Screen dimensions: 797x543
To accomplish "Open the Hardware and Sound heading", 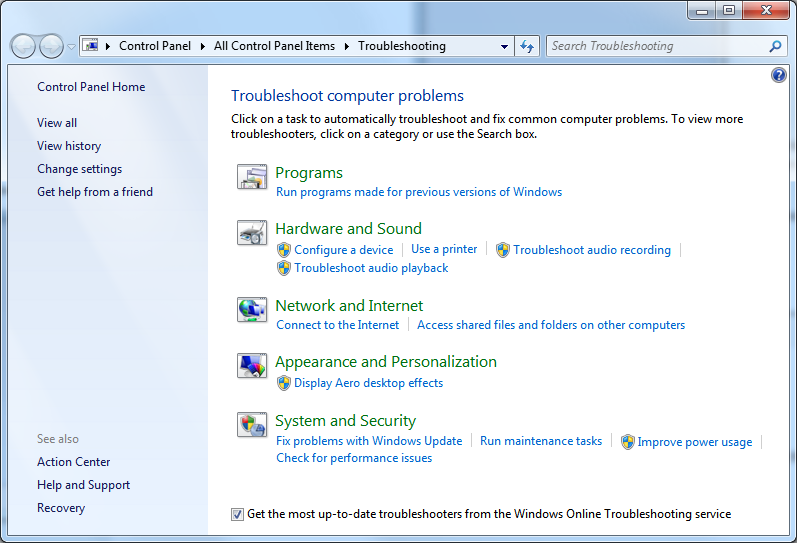I will (349, 229).
